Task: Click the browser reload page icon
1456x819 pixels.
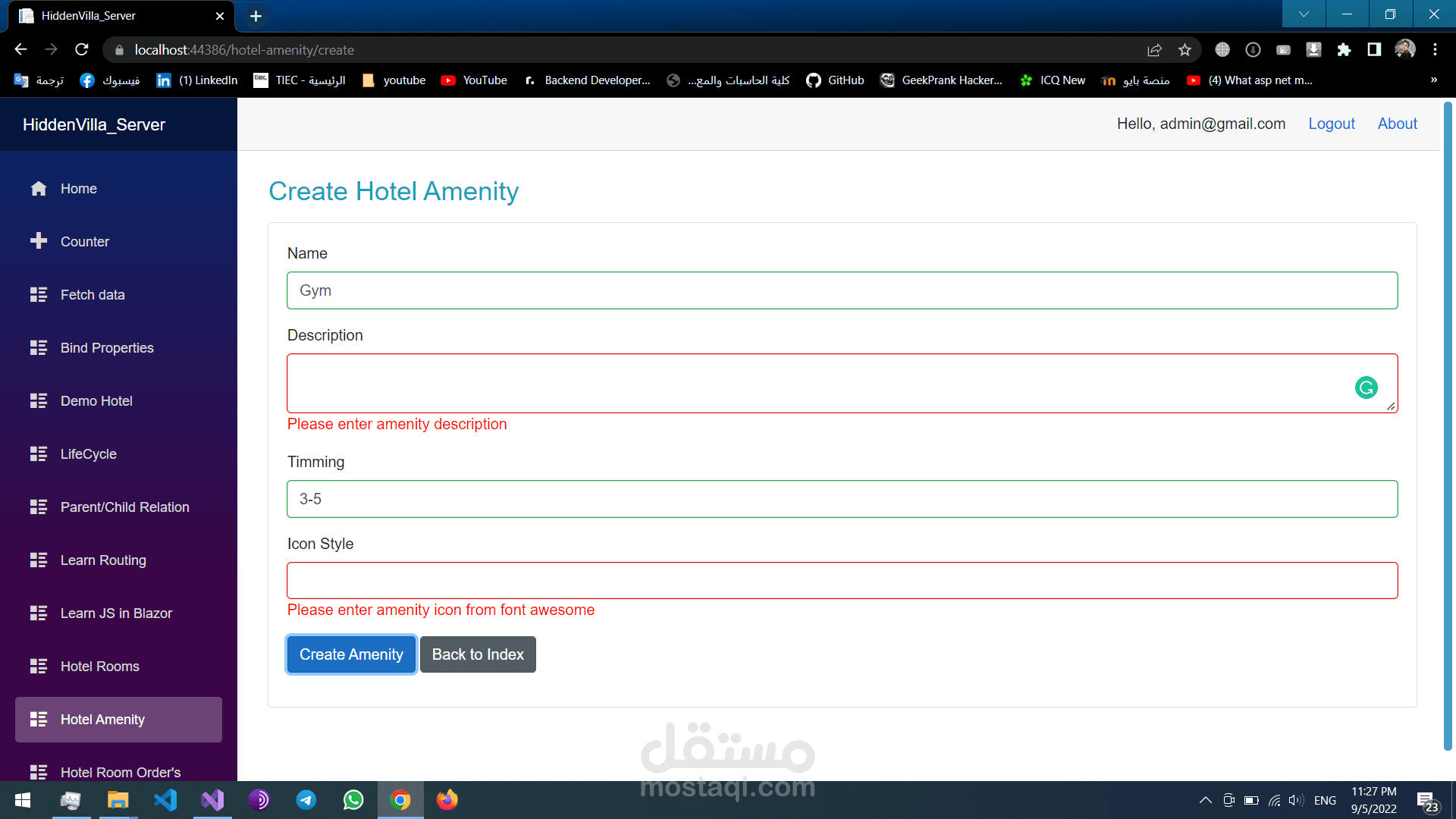Action: coord(82,49)
